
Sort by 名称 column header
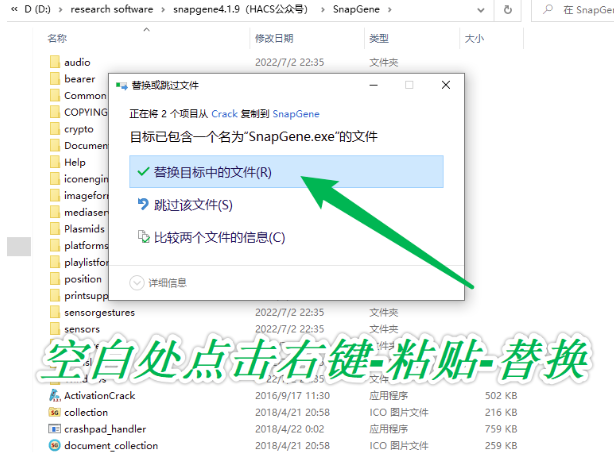tap(57, 38)
